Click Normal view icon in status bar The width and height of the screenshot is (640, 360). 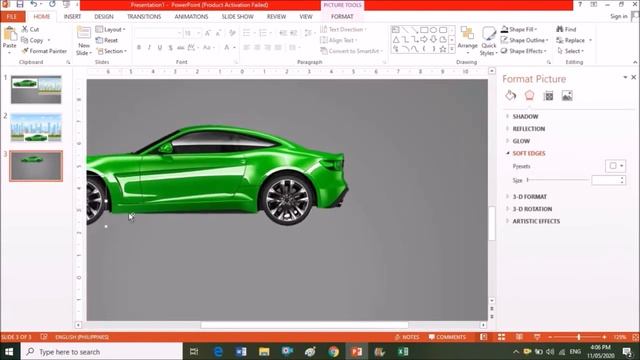[483, 337]
